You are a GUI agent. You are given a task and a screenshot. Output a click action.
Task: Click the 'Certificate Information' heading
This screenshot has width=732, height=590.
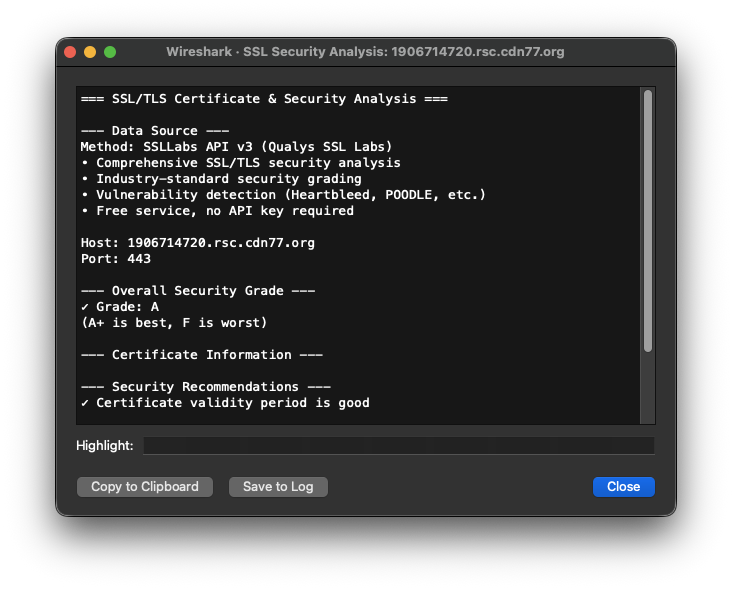tap(202, 355)
